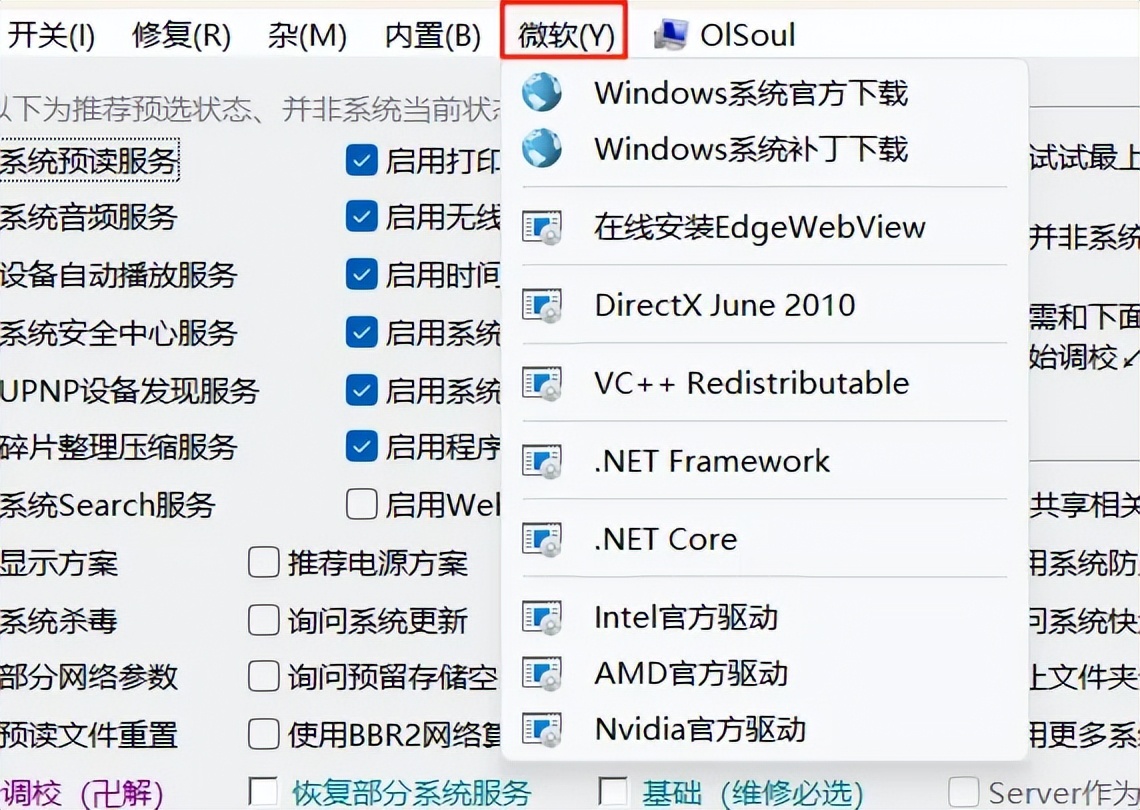The height and width of the screenshot is (810, 1140).
Task: Check the 基础 (维修必选) checkbox
Action: pos(613,792)
